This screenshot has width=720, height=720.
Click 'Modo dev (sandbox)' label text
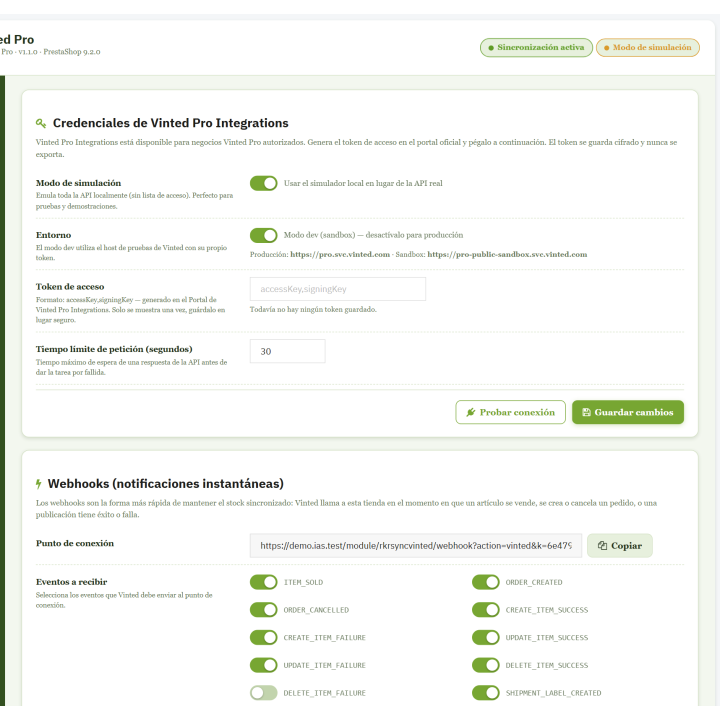tap(373, 235)
